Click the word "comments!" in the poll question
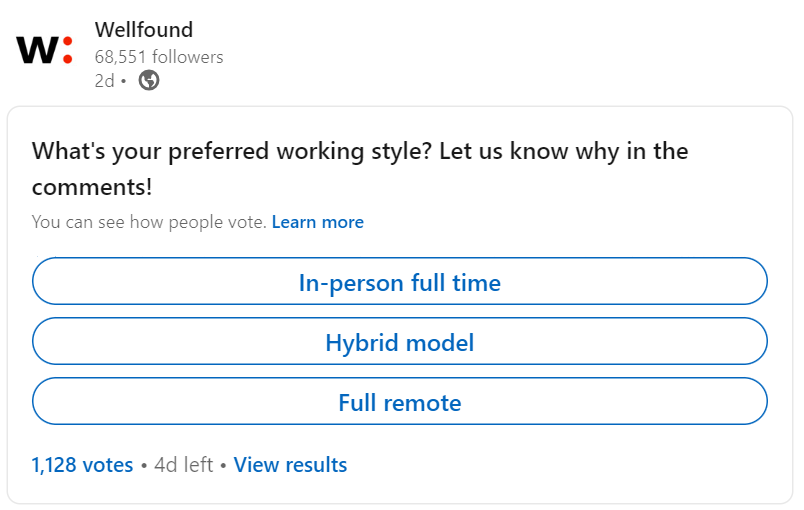Screen dimensions: 804x510 pos(92,187)
